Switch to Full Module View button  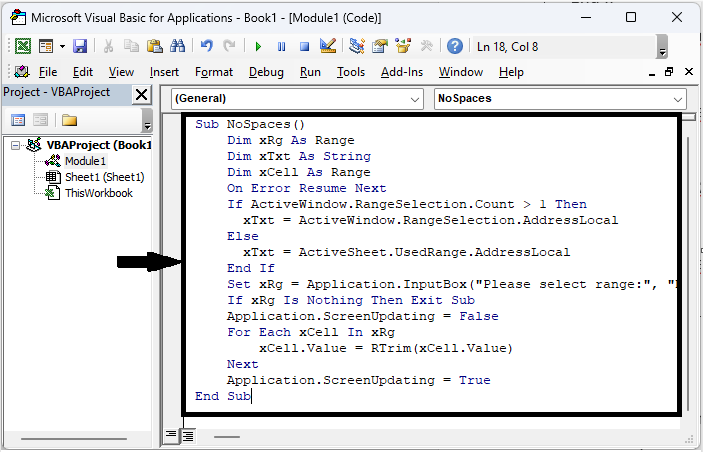pos(189,435)
